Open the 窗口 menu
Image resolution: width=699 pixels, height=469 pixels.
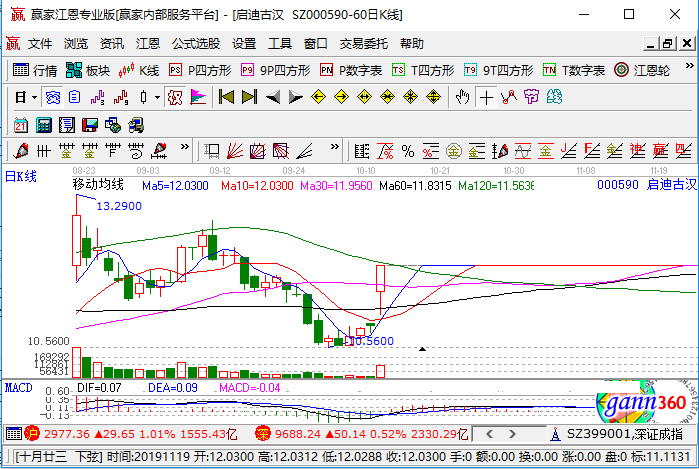tap(316, 44)
